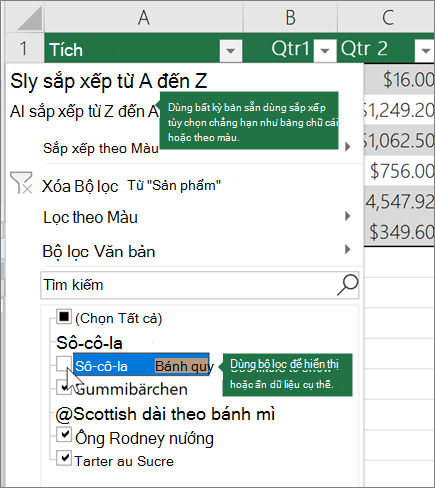Click the select-all corner triangle
The width and height of the screenshot is (435, 488).
[x=29, y=19]
